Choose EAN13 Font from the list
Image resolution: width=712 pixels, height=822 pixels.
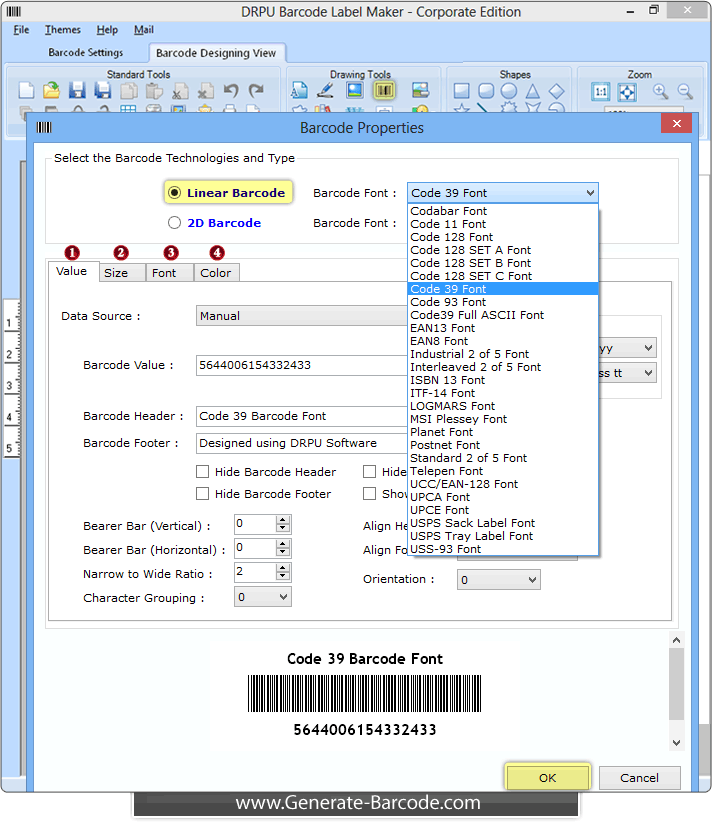tap(503, 328)
